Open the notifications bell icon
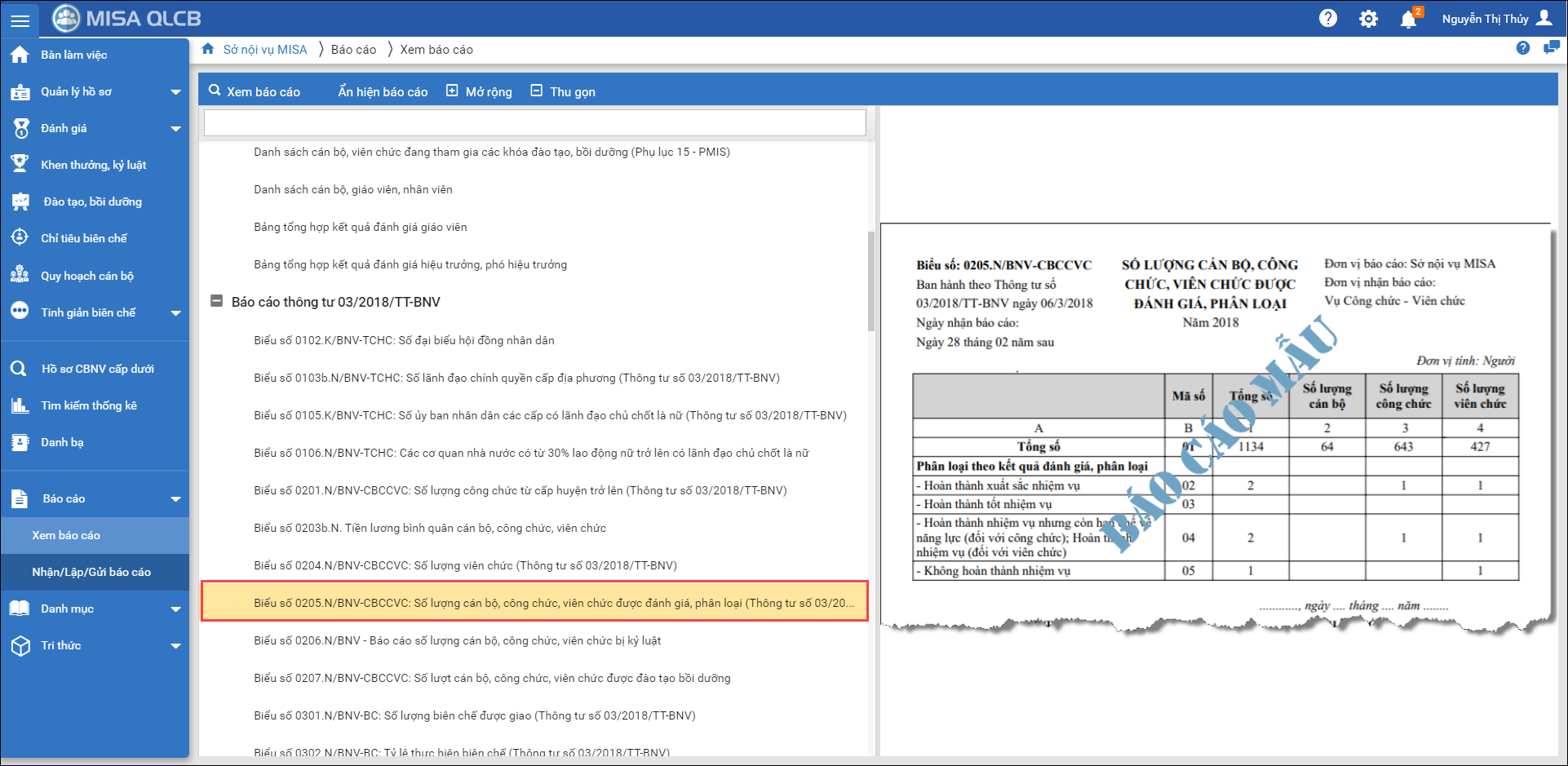Image resolution: width=1568 pixels, height=766 pixels. coord(1408,19)
